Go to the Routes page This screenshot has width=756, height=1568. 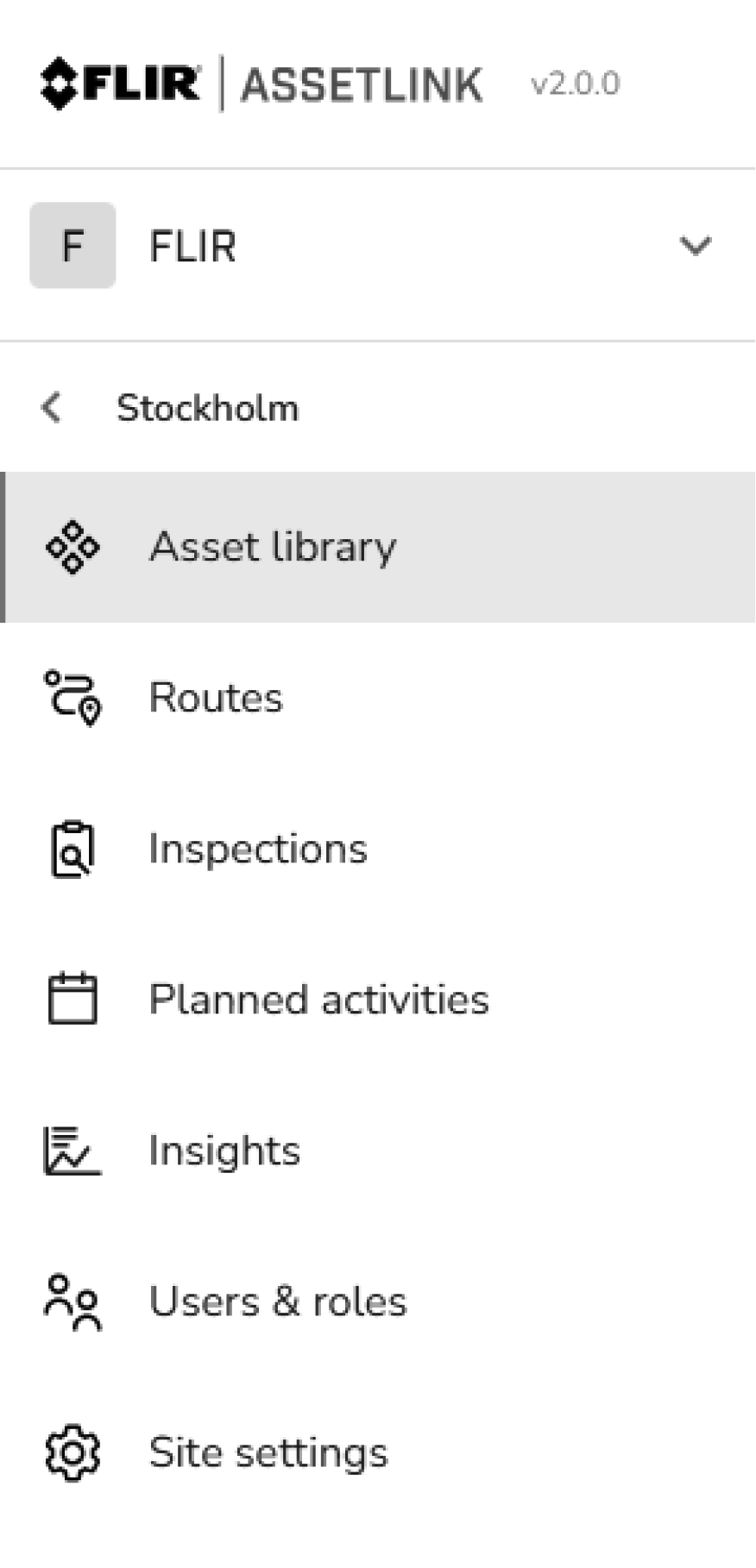216,698
